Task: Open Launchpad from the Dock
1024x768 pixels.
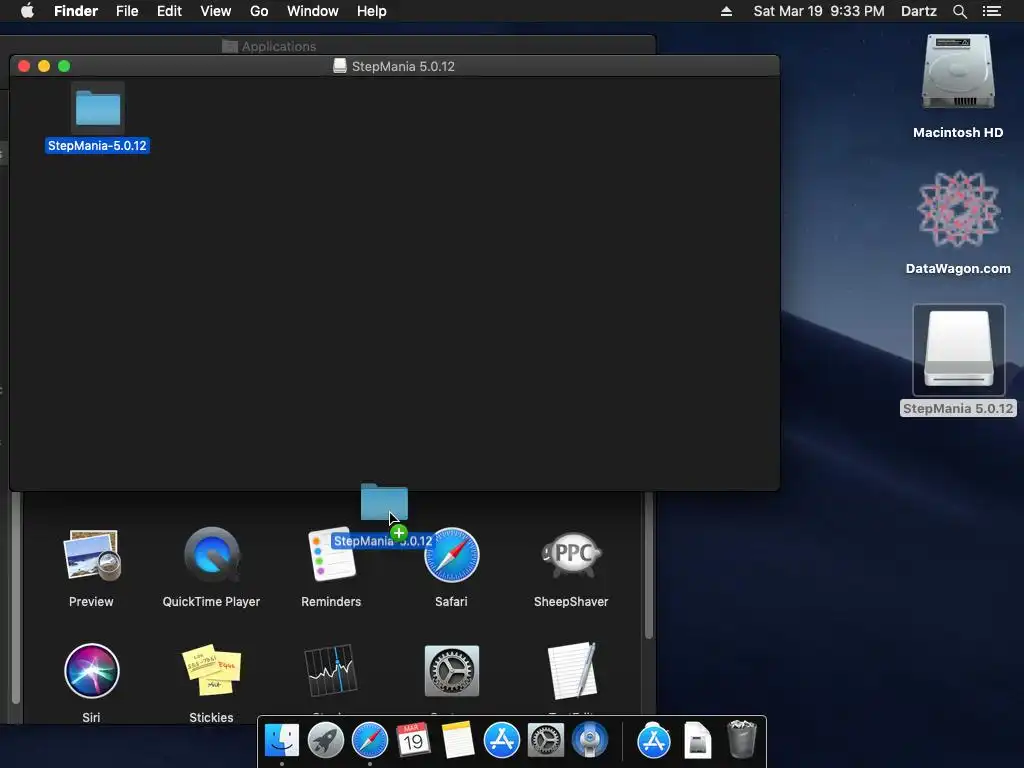Action: [x=326, y=741]
